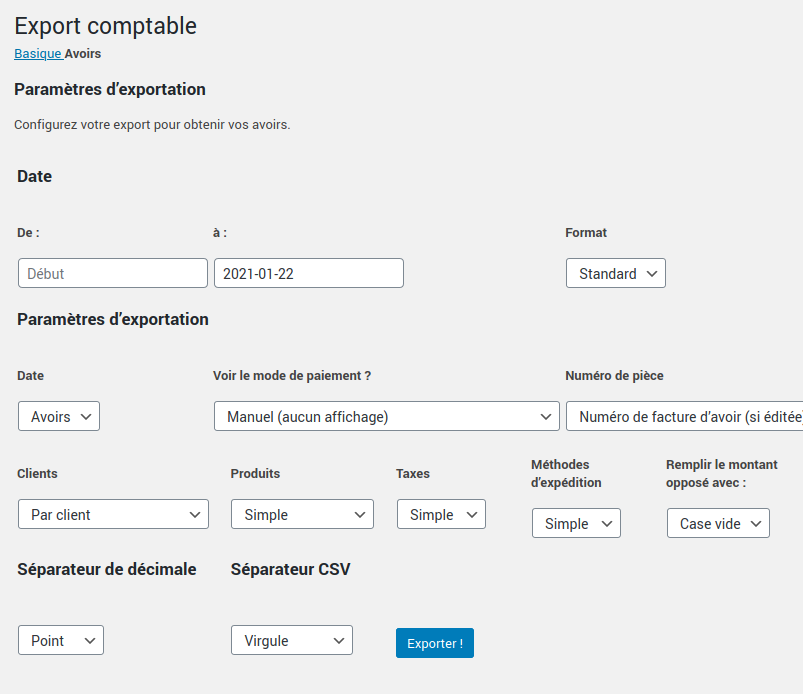This screenshot has width=803, height=694.
Task: Open the Produits dropdown set to Simple
Action: point(302,514)
